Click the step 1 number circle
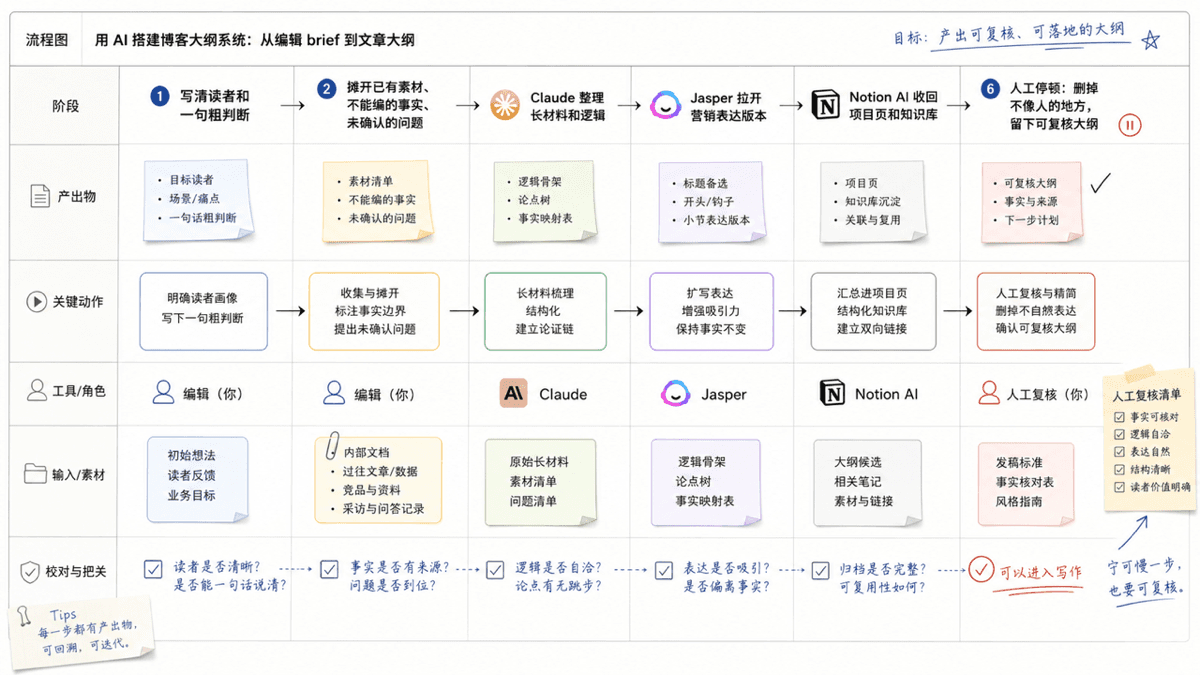Image resolution: width=1200 pixels, height=675 pixels. point(159,96)
